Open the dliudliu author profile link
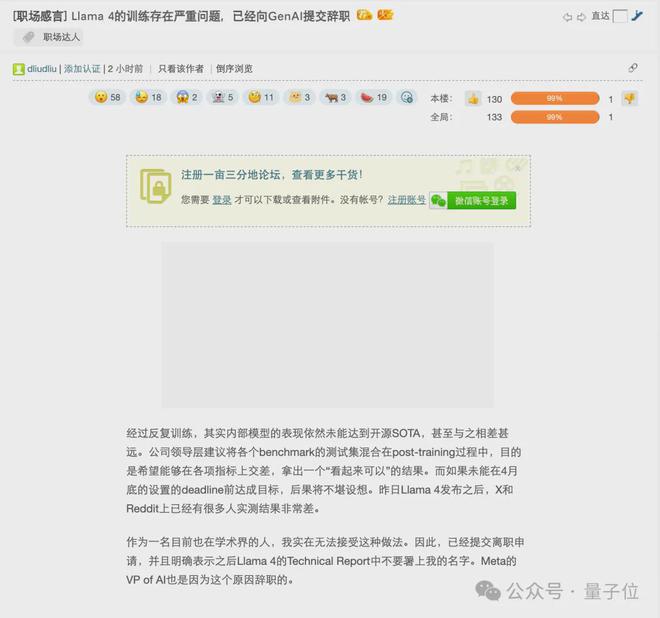 tap(42, 69)
